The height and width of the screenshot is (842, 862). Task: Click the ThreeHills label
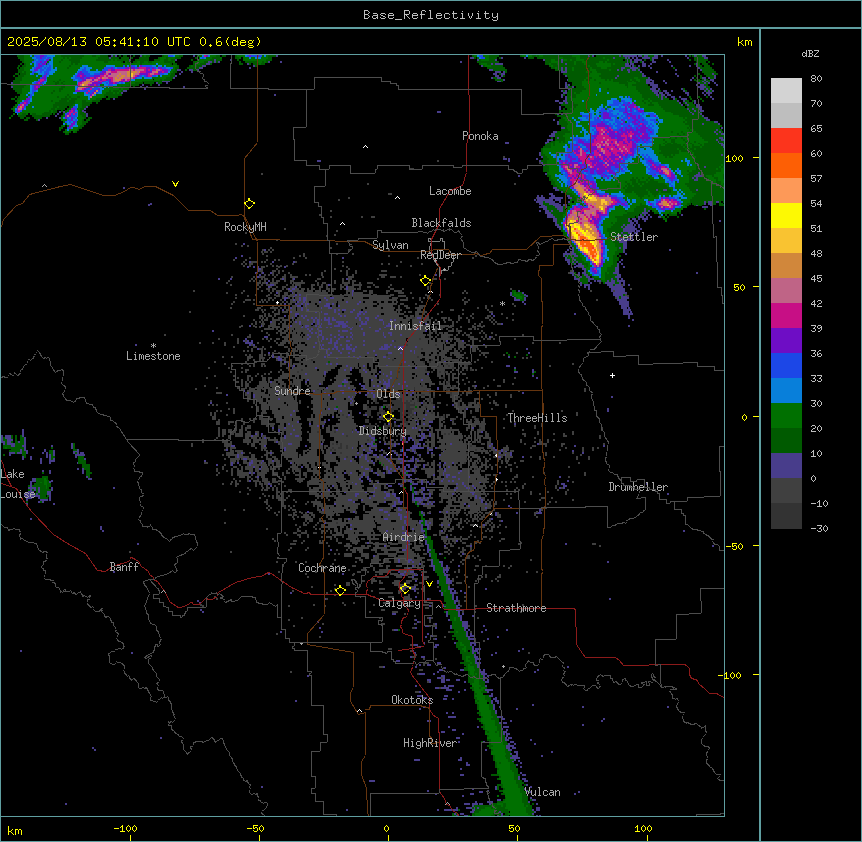pyautogui.click(x=537, y=418)
